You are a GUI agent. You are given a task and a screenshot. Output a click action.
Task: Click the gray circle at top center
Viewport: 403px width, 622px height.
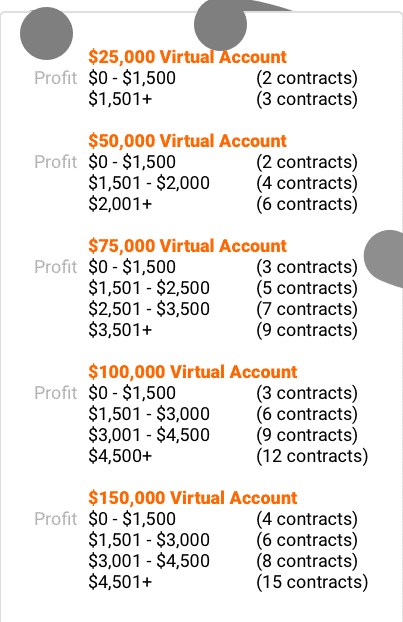click(x=221, y=25)
